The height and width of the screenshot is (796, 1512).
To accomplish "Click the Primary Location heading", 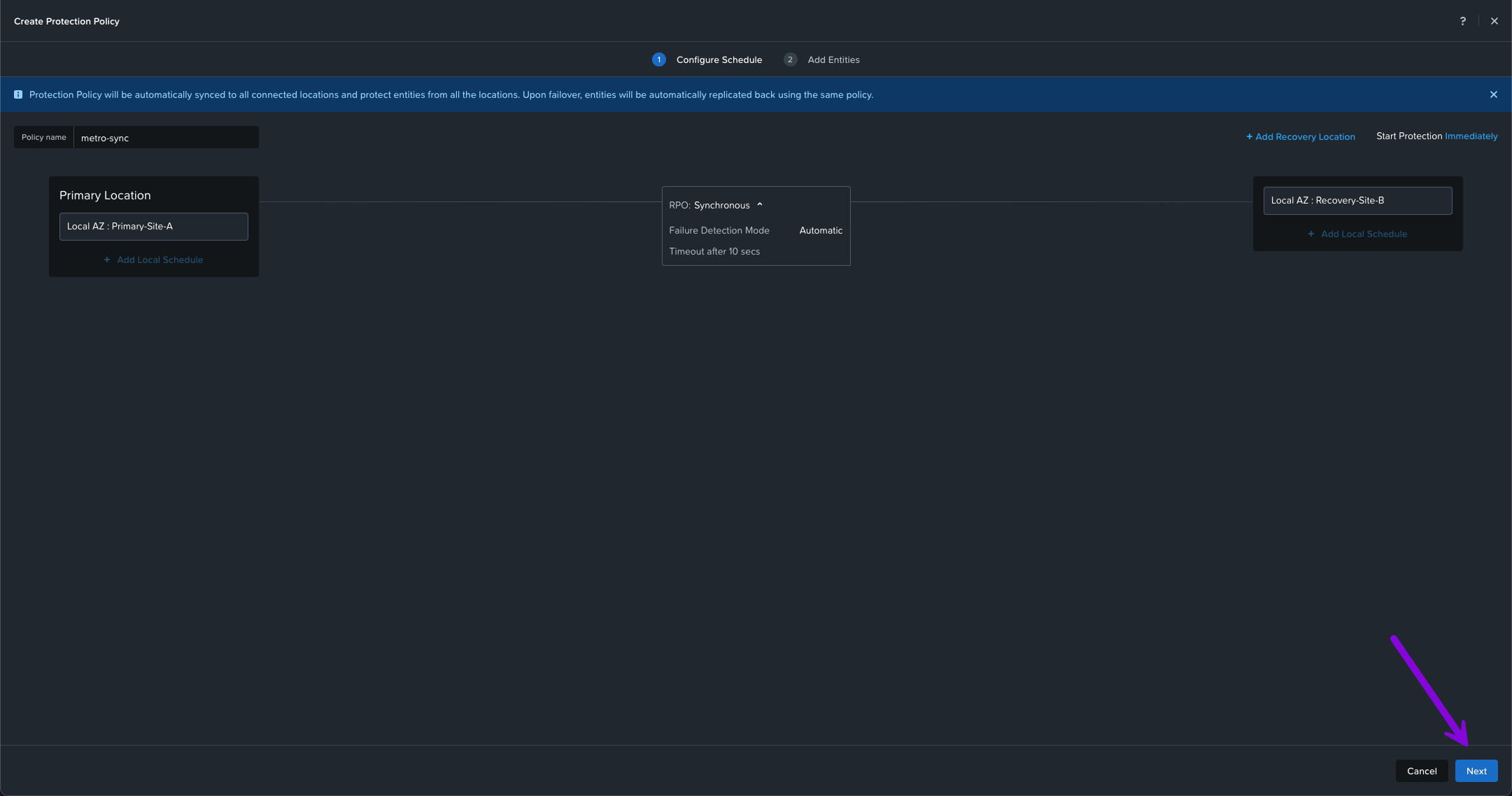I will click(x=105, y=195).
